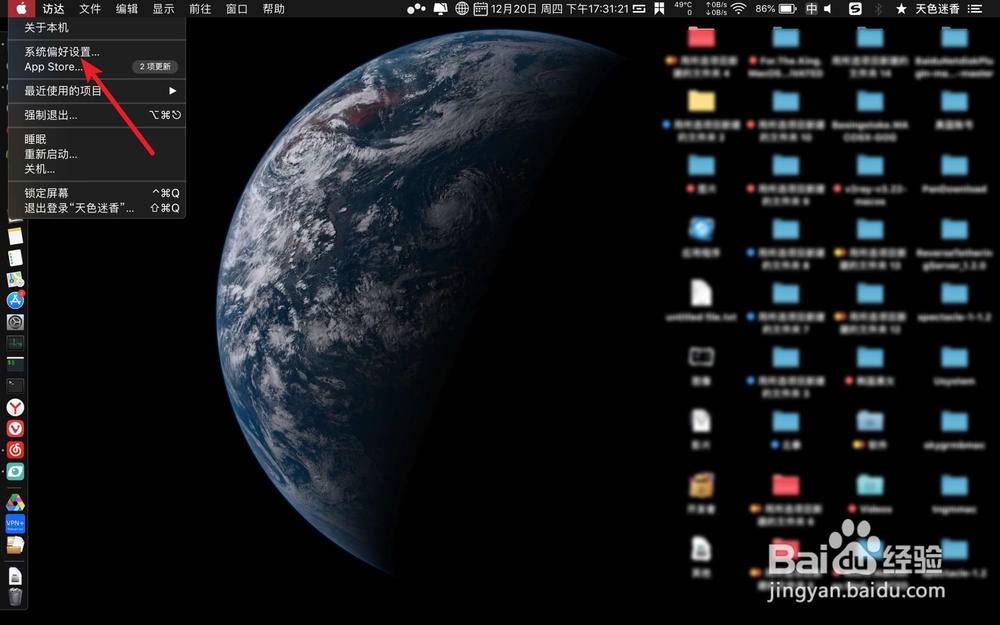Open System Preferences gear in Dock
Screen dimensions: 1000x625
point(15,322)
